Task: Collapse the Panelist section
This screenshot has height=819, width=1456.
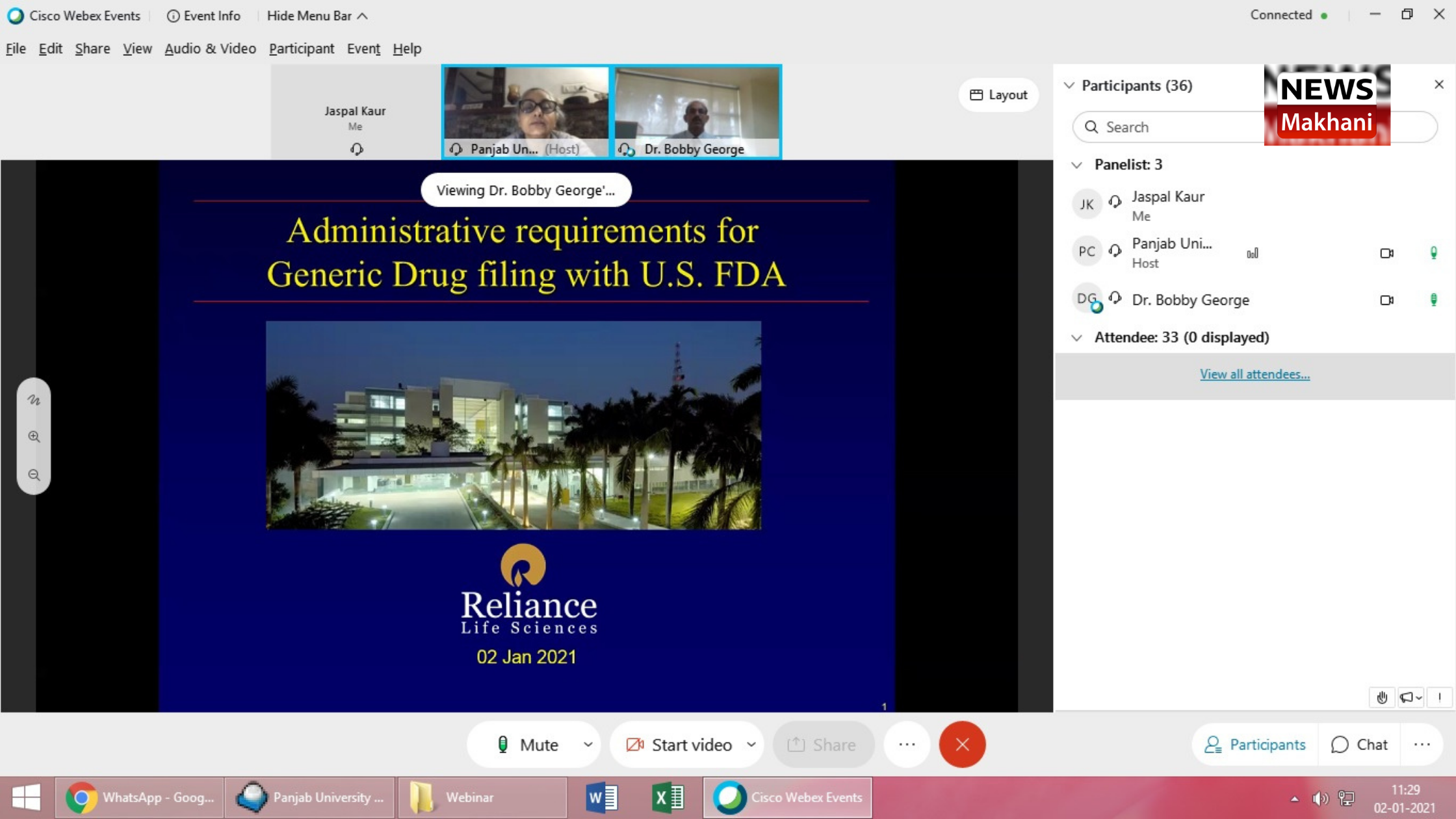Action: [1077, 164]
